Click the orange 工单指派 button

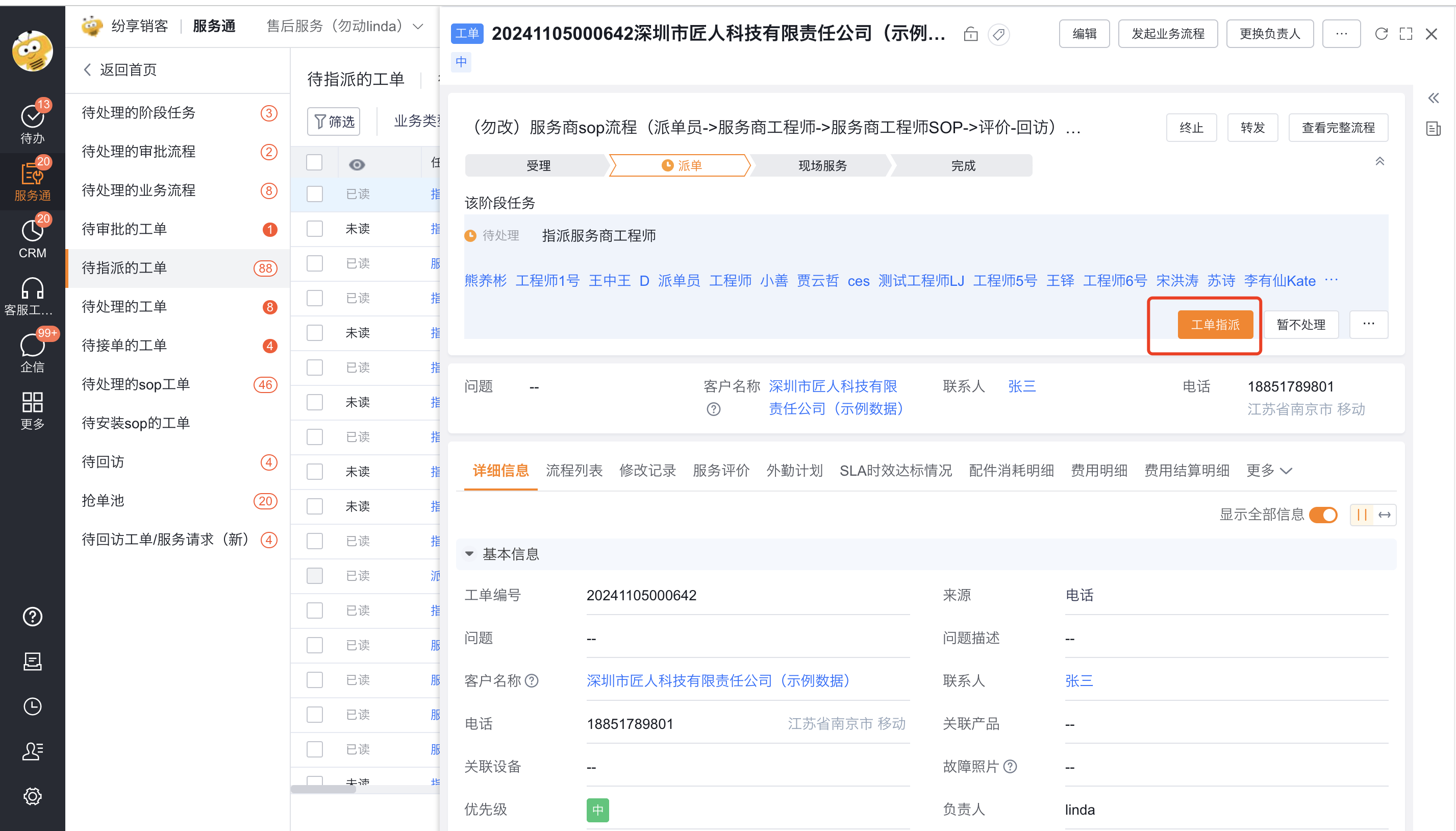1215,325
